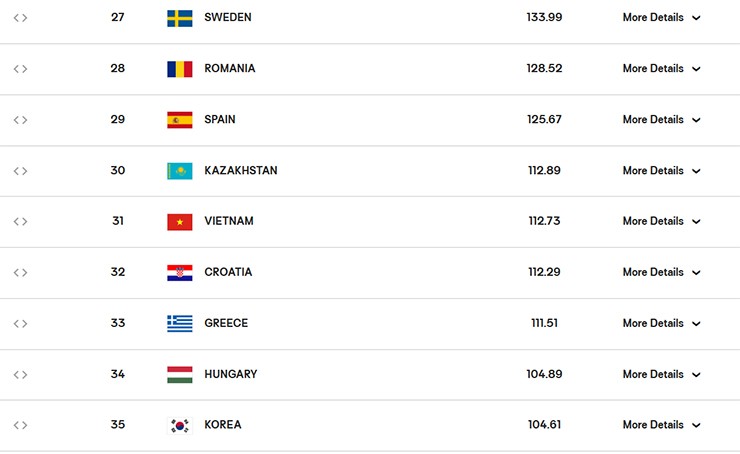Click the Romania flag icon
The width and height of the screenshot is (740, 454).
180,69
